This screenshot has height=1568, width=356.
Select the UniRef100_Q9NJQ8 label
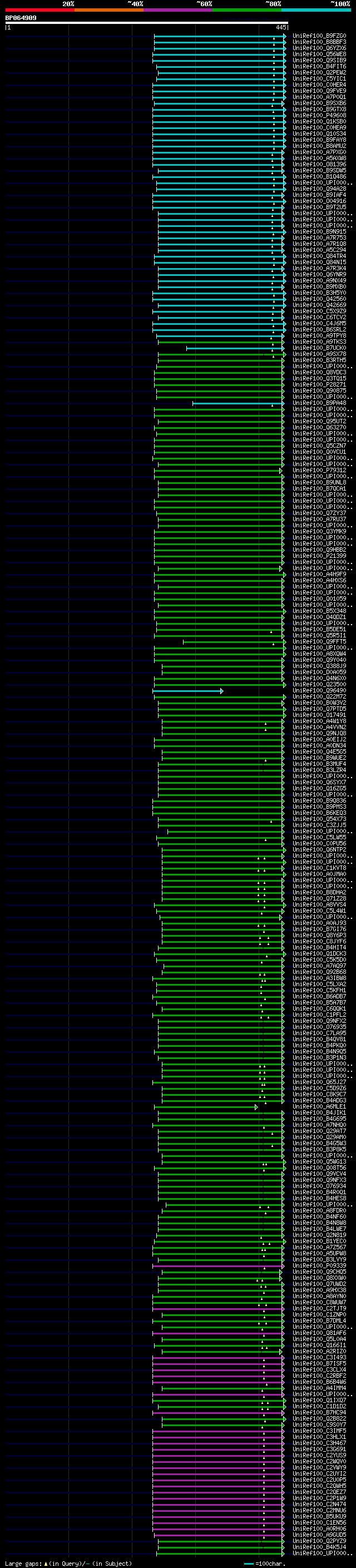click(319, 733)
